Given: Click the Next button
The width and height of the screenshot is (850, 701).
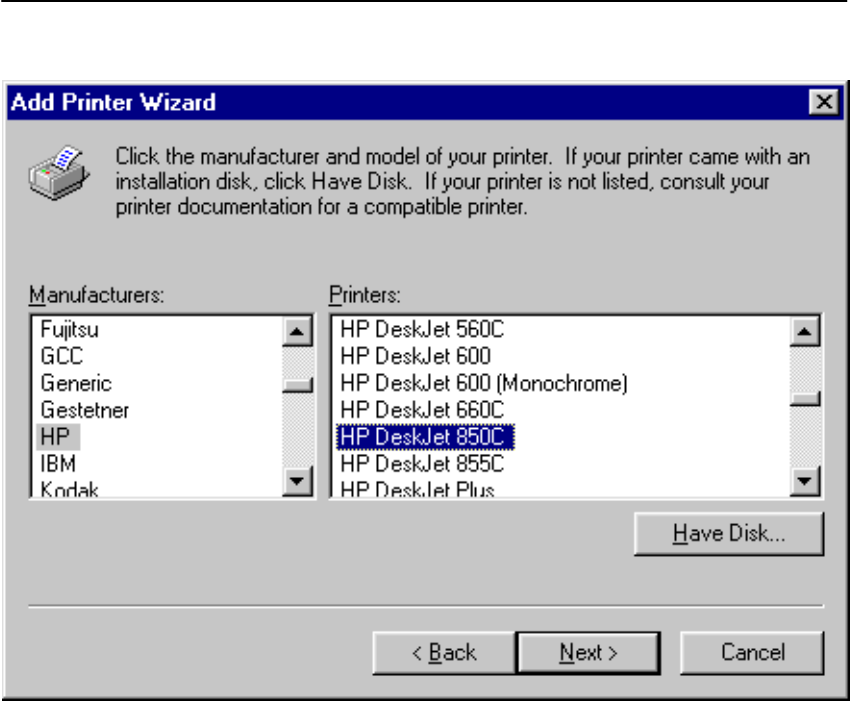Looking at the screenshot, I should coord(588,653).
